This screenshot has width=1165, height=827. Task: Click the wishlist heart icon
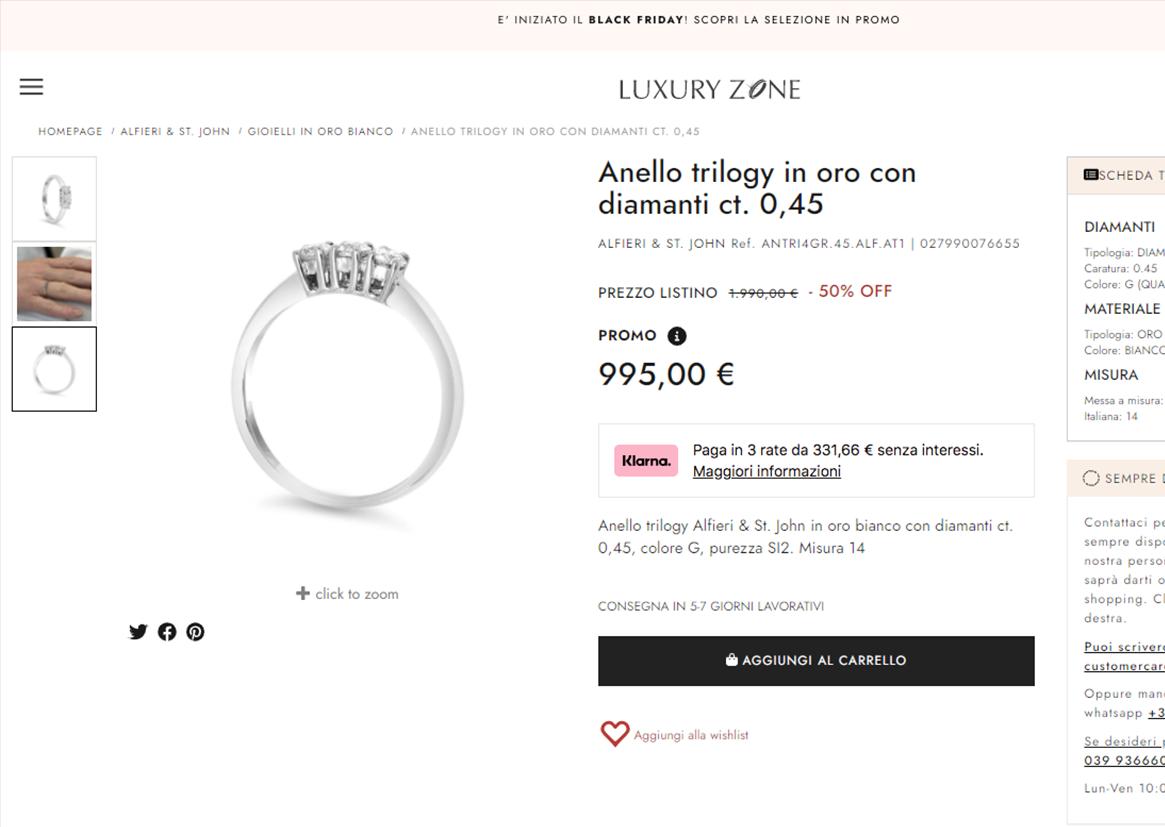click(614, 734)
